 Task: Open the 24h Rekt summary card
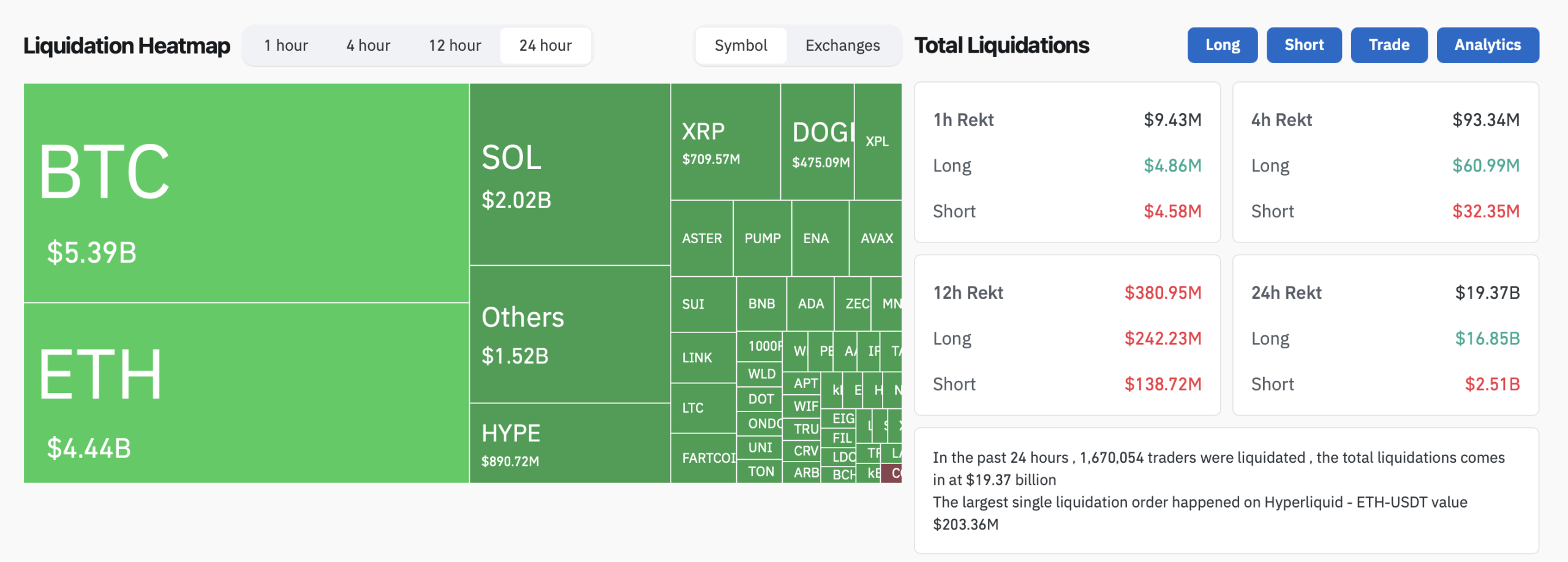click(1385, 335)
